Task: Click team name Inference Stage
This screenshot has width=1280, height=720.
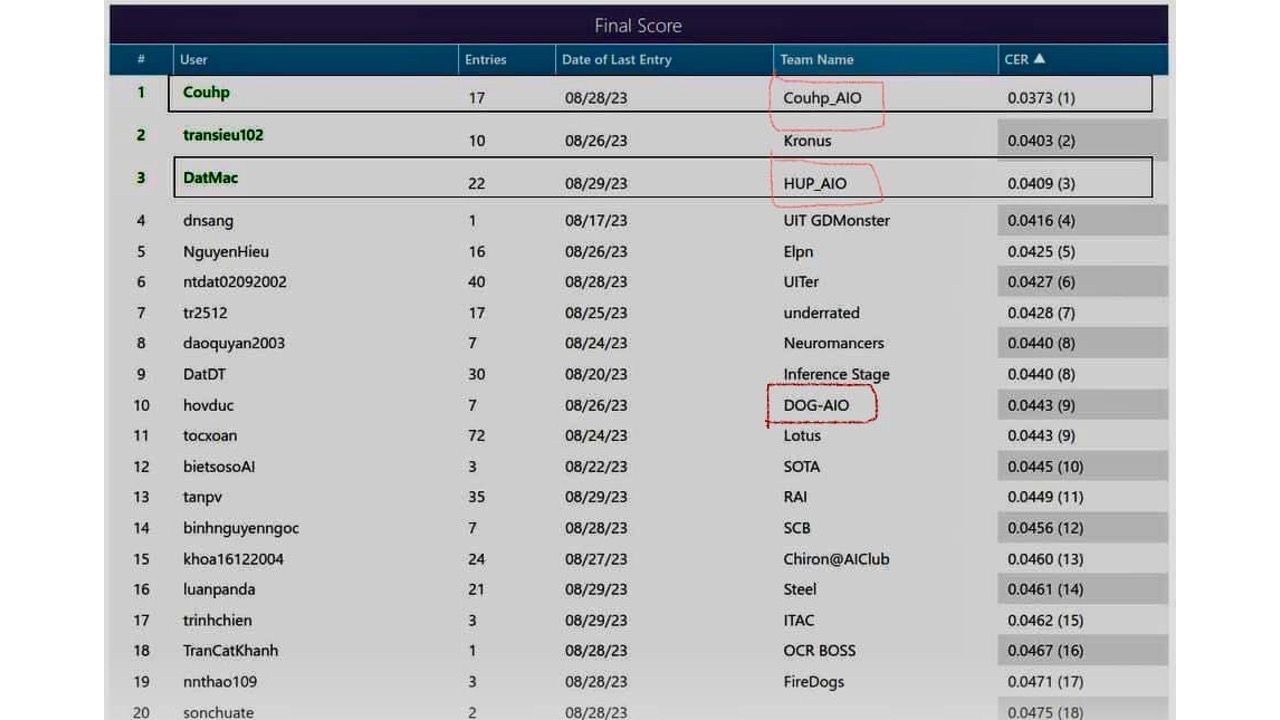Action: coord(836,374)
